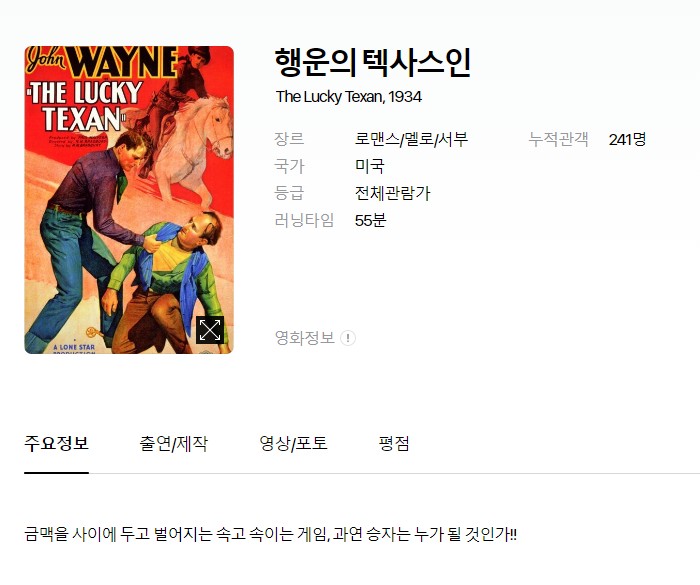Click the Lone Star logo on the poster
Viewport: 700px width, 585px height.
[74, 348]
